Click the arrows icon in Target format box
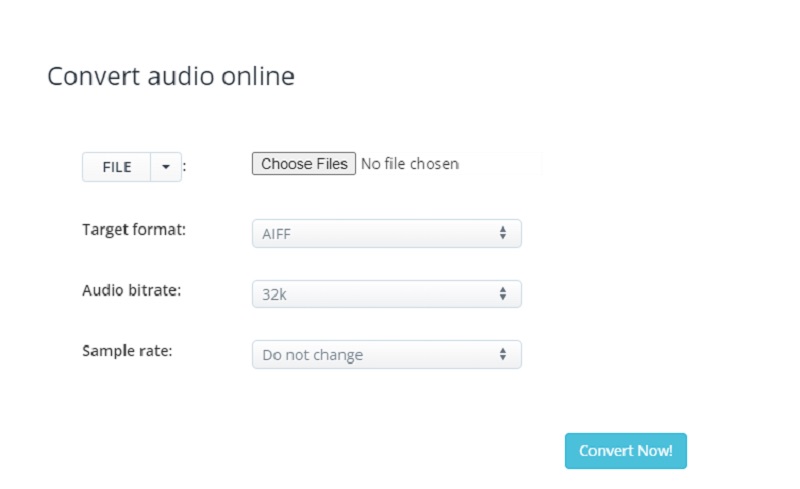Image resolution: width=800 pixels, height=489 pixels. pos(502,233)
